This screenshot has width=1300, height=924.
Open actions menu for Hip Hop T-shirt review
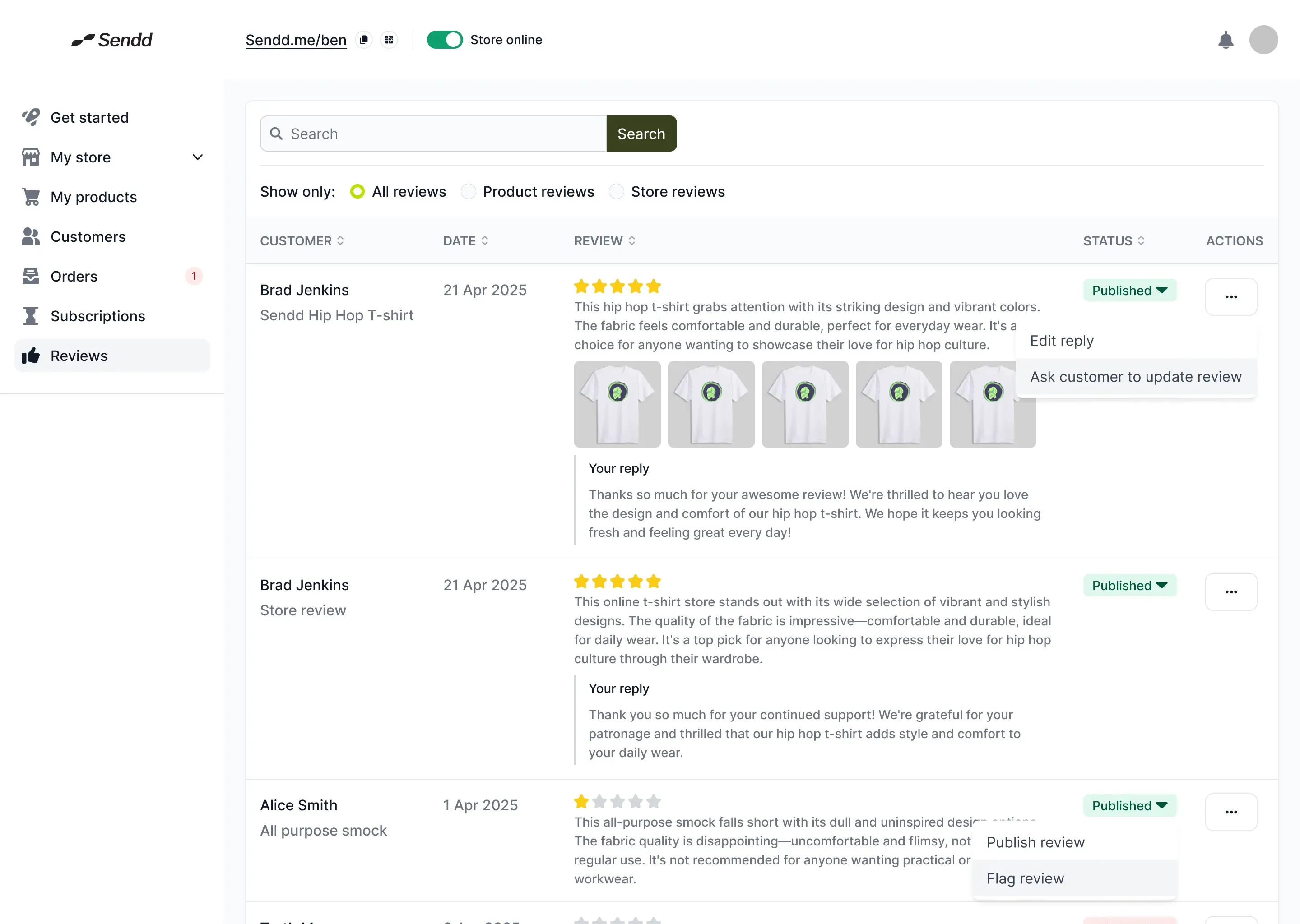click(x=1230, y=296)
